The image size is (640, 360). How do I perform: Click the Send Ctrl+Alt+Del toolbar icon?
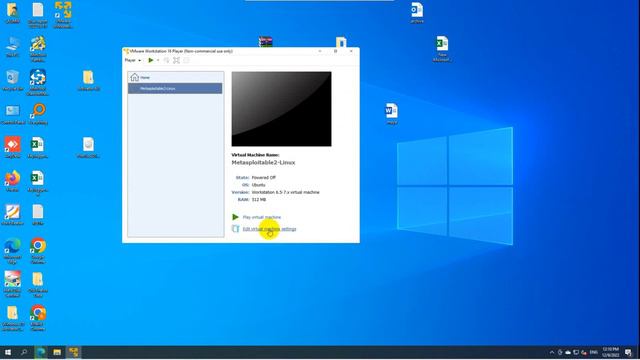167,60
